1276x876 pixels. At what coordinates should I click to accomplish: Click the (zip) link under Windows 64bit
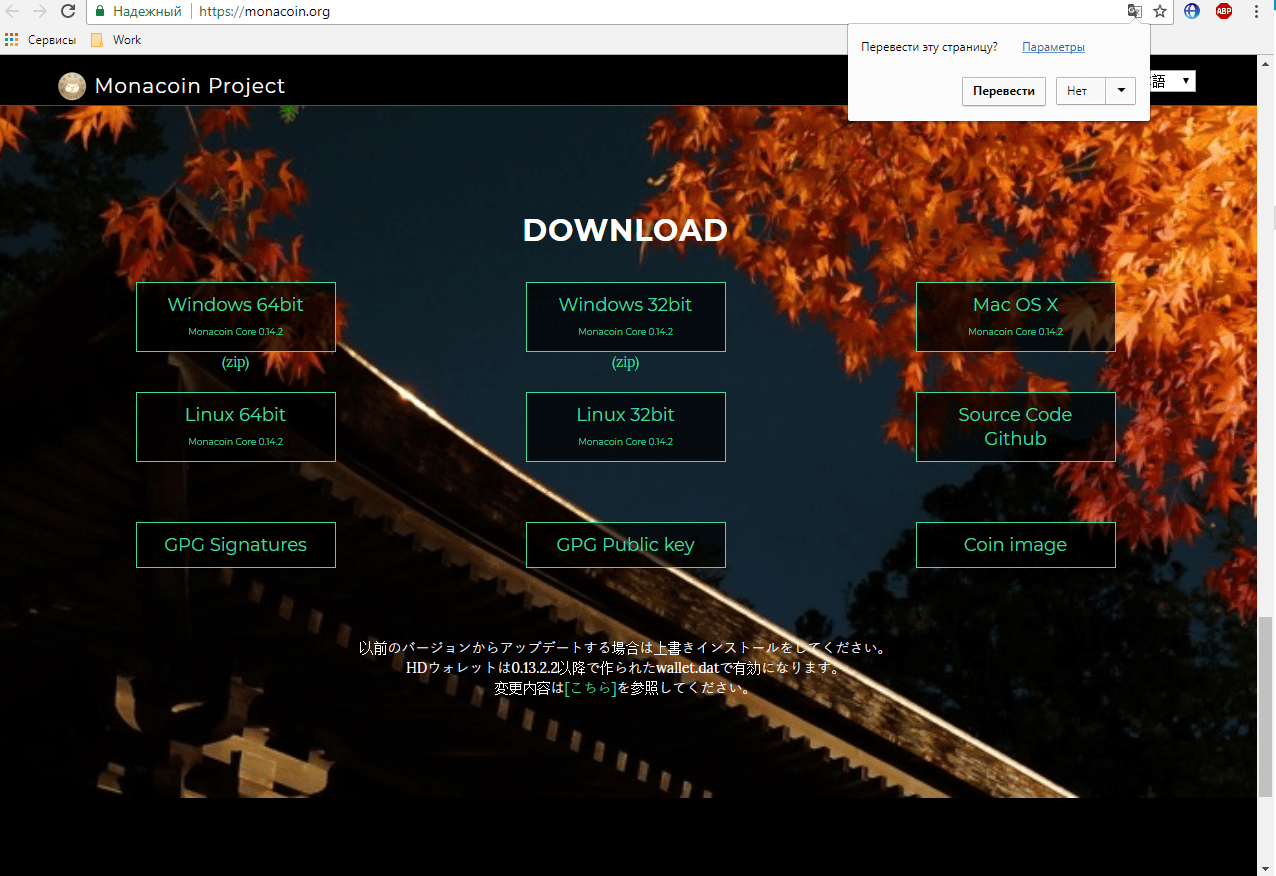236,363
